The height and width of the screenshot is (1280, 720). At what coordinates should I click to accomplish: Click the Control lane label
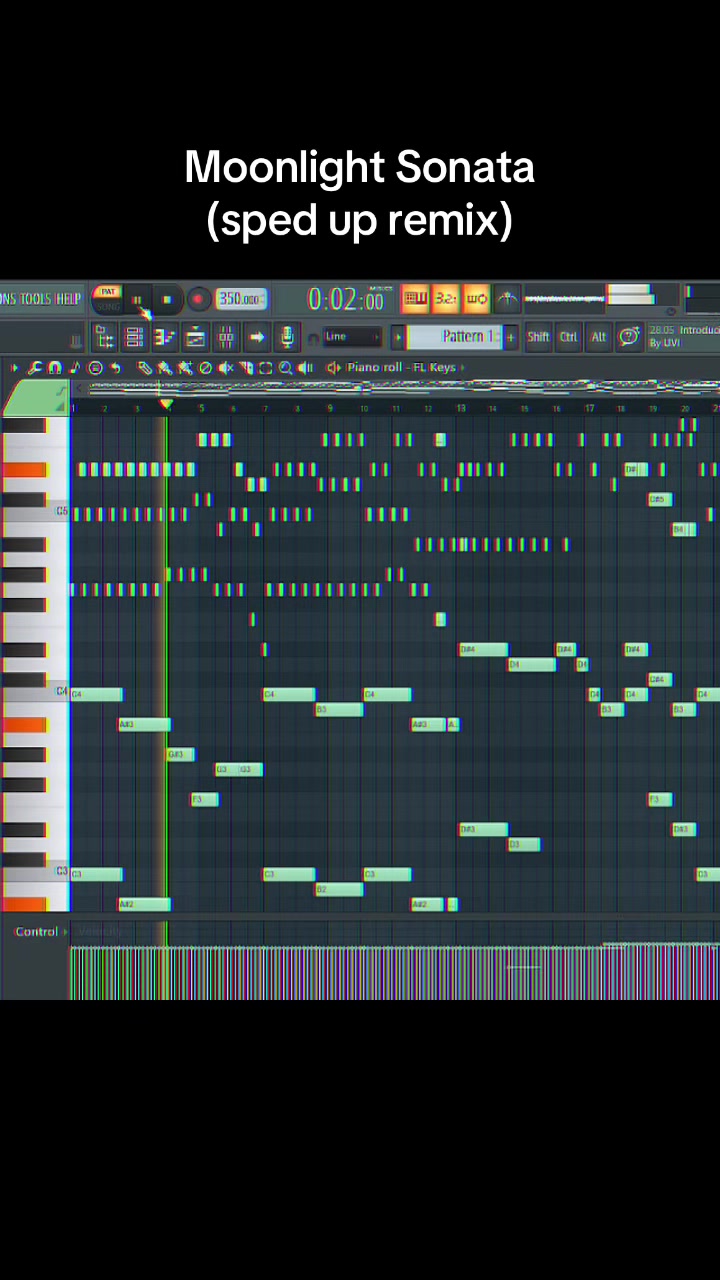[36, 931]
